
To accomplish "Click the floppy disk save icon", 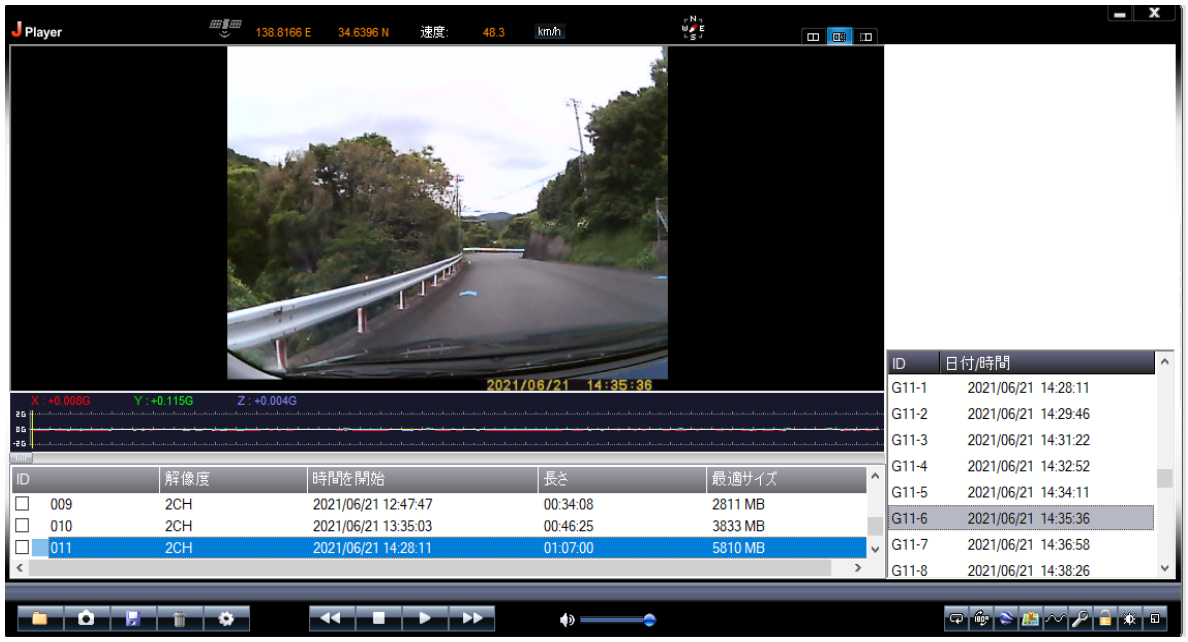I will click(x=132, y=619).
